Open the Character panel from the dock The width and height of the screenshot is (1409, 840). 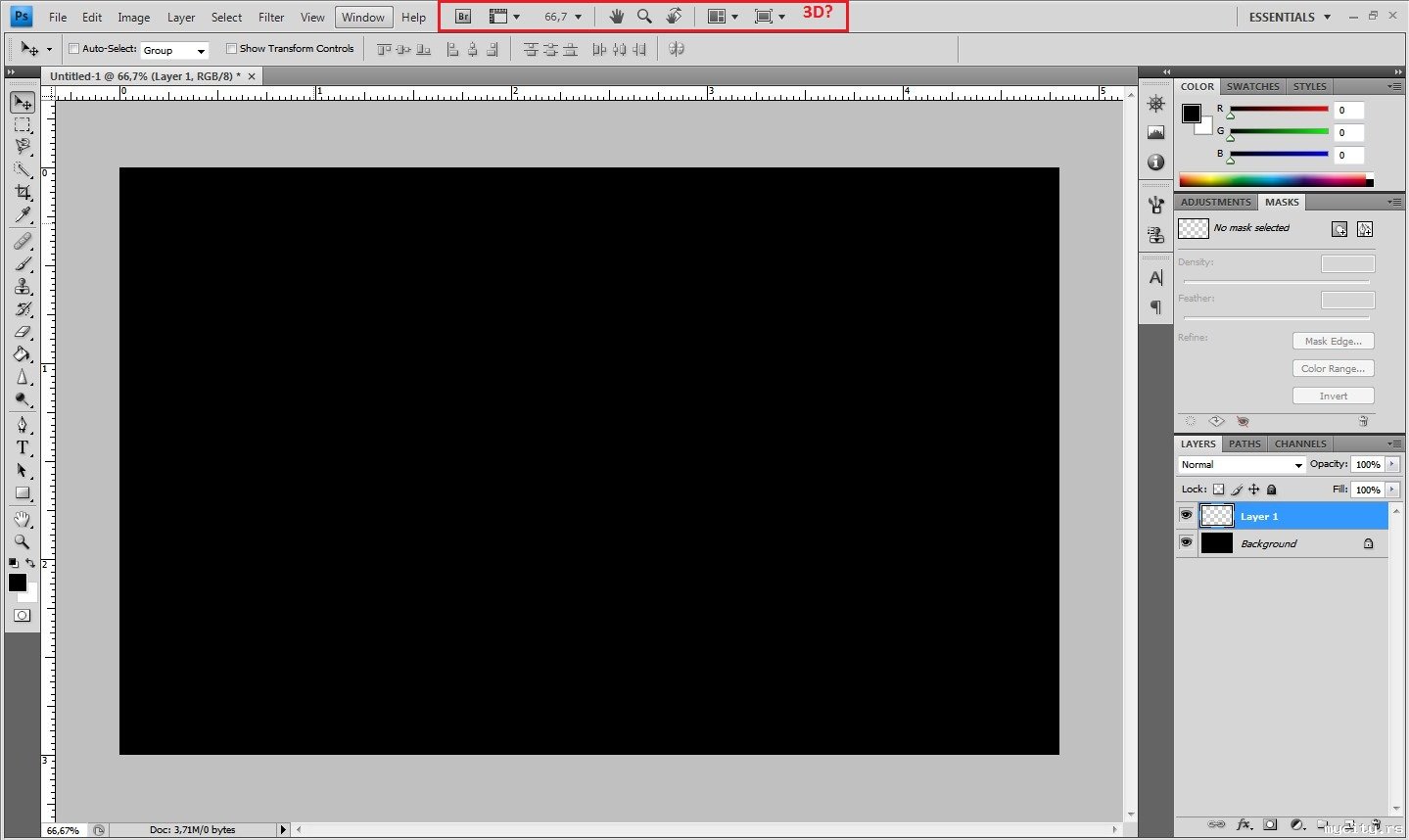click(x=1156, y=278)
